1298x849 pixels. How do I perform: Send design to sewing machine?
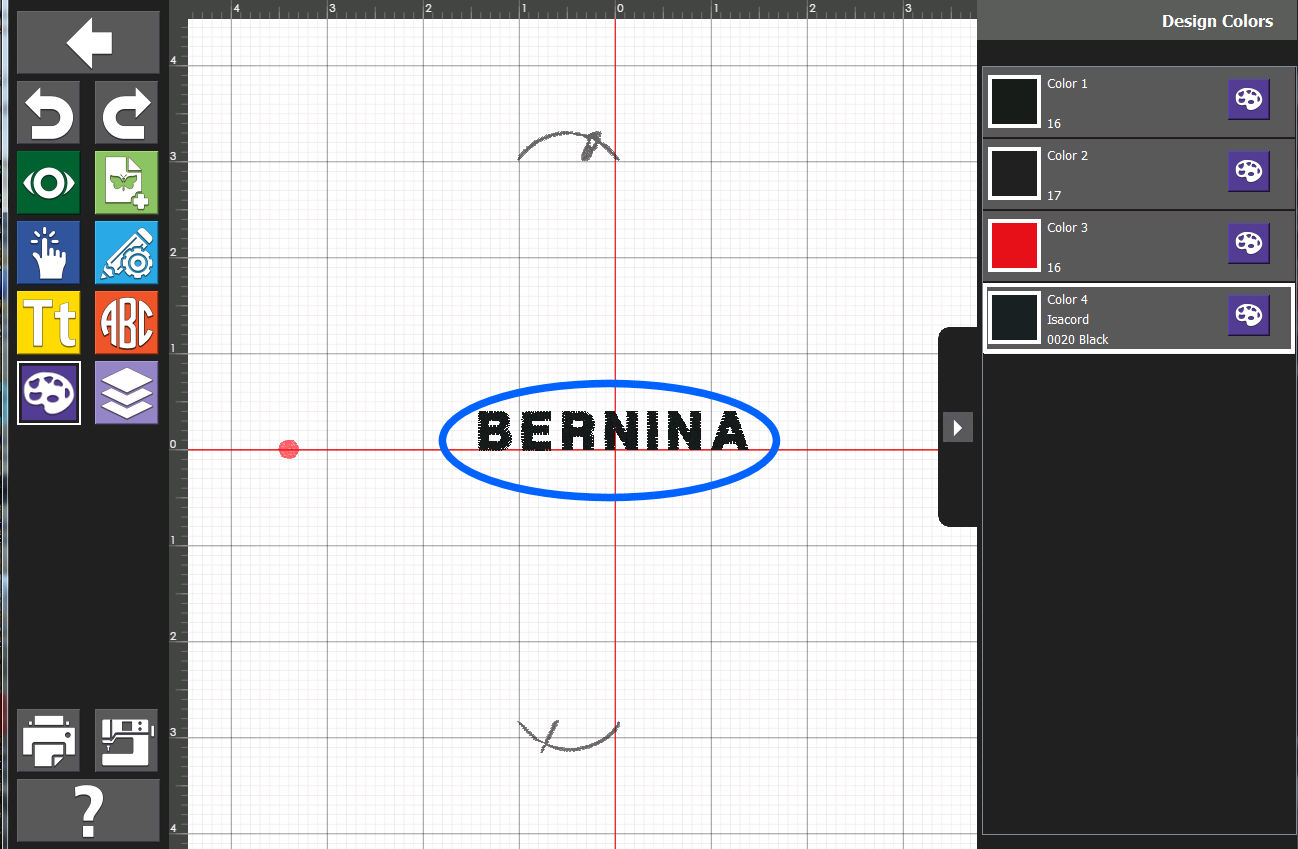click(126, 740)
